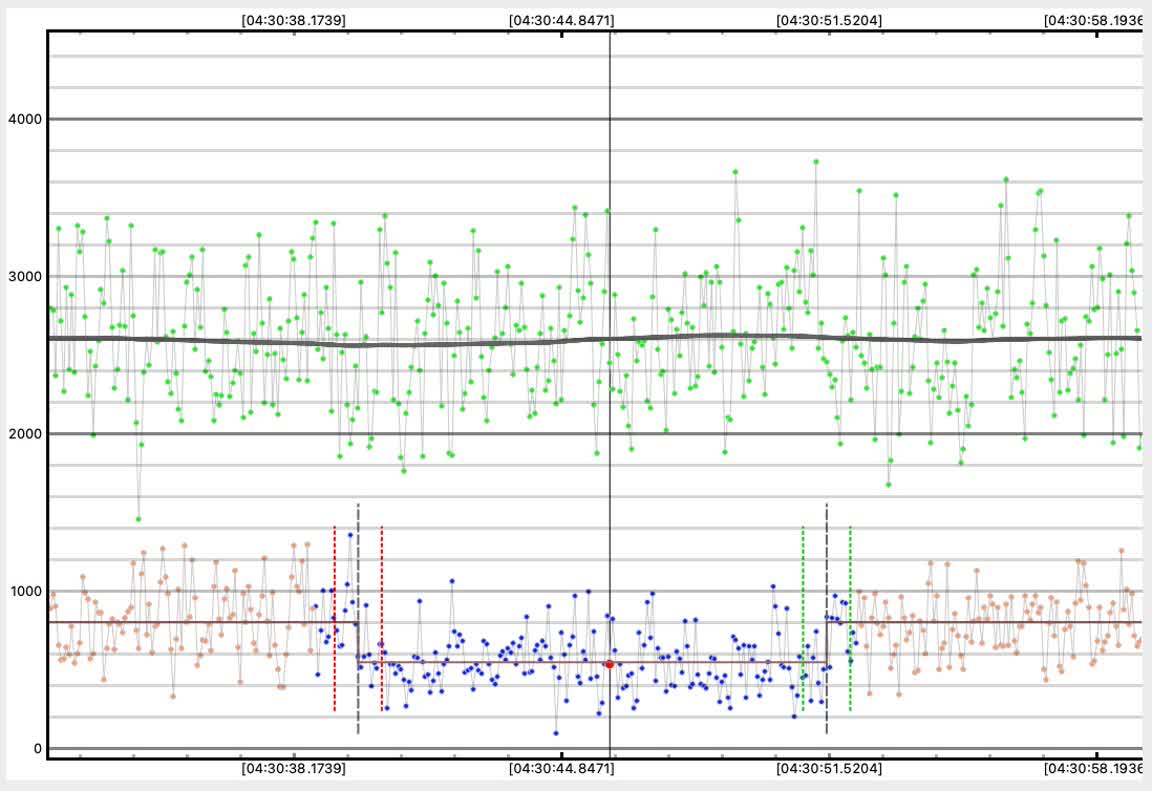Image resolution: width=1152 pixels, height=791 pixels.
Task: Click the 4000 y-axis label
Action: pos(23,120)
